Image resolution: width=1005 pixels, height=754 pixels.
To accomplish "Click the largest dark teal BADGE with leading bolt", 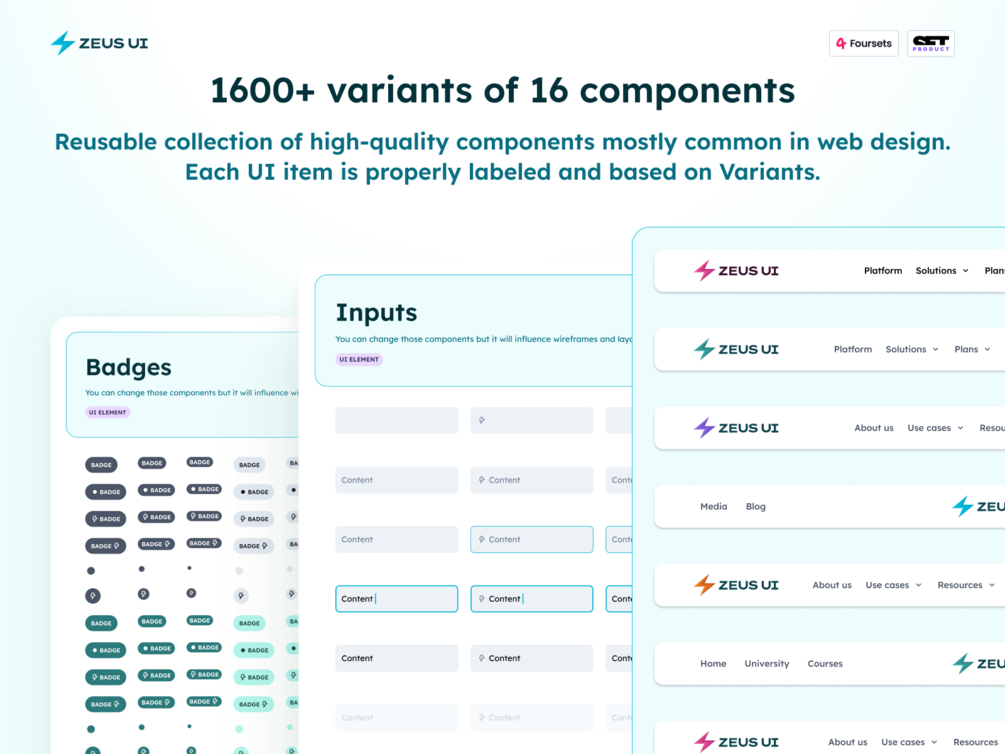I will point(106,677).
